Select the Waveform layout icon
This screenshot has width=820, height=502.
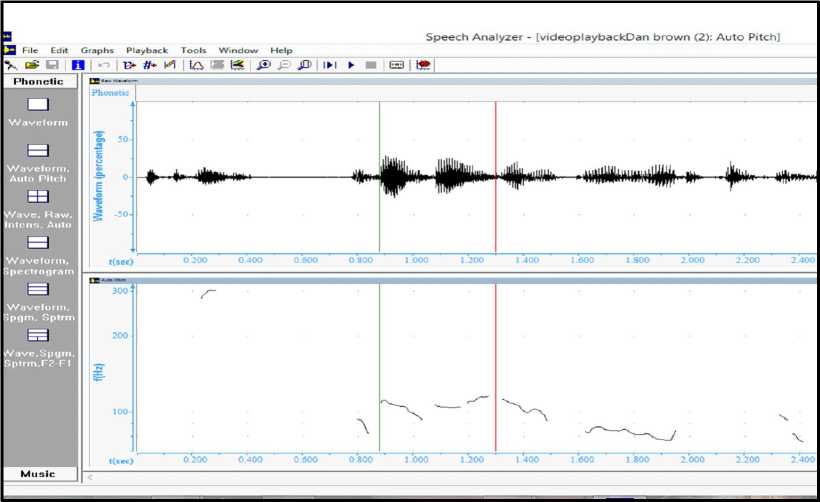click(x=37, y=105)
